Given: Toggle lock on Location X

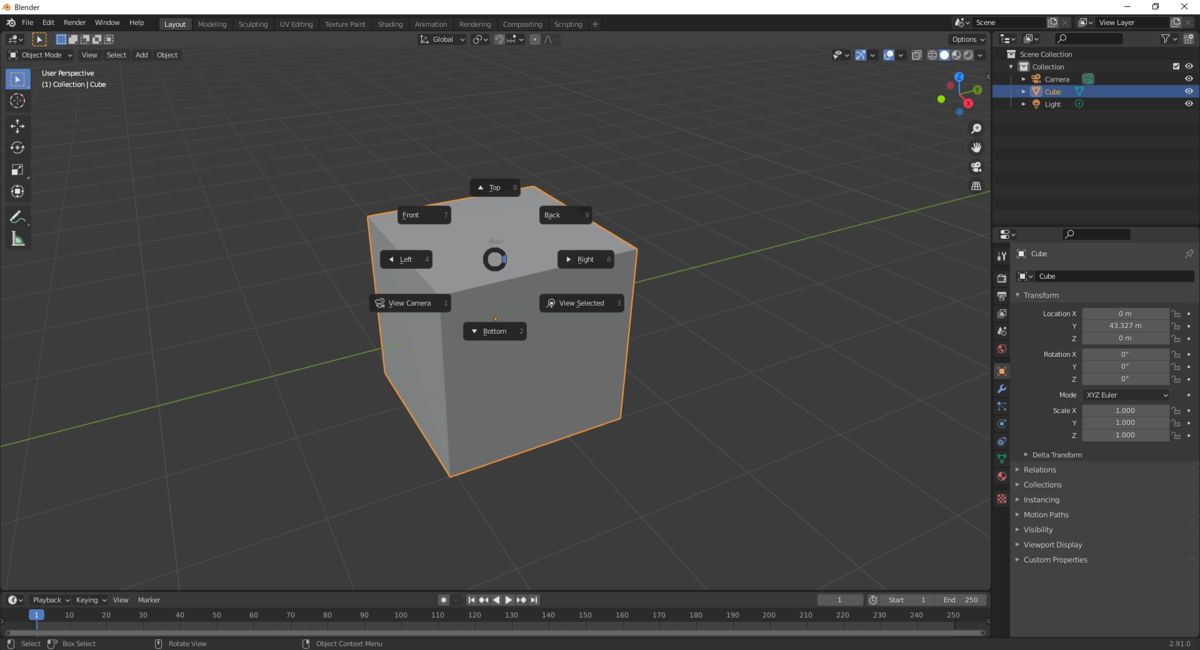Looking at the screenshot, I should point(1176,314).
